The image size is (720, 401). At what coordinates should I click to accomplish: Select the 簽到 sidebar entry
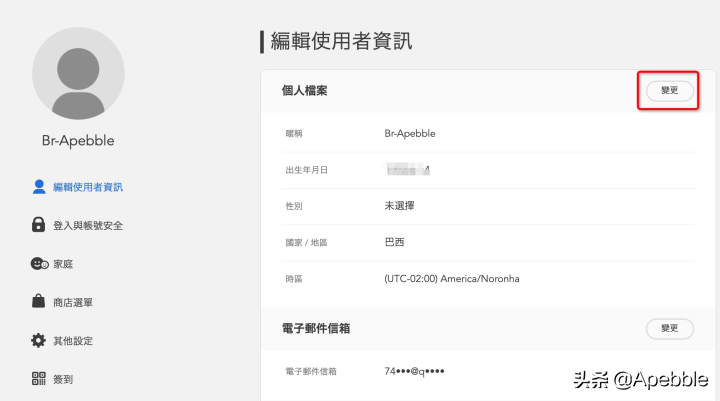pyautogui.click(x=63, y=379)
